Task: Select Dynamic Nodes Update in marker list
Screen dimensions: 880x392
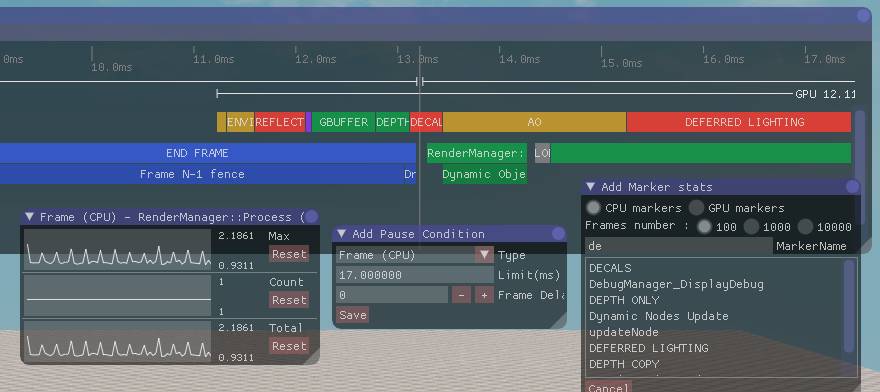Action: 658,316
